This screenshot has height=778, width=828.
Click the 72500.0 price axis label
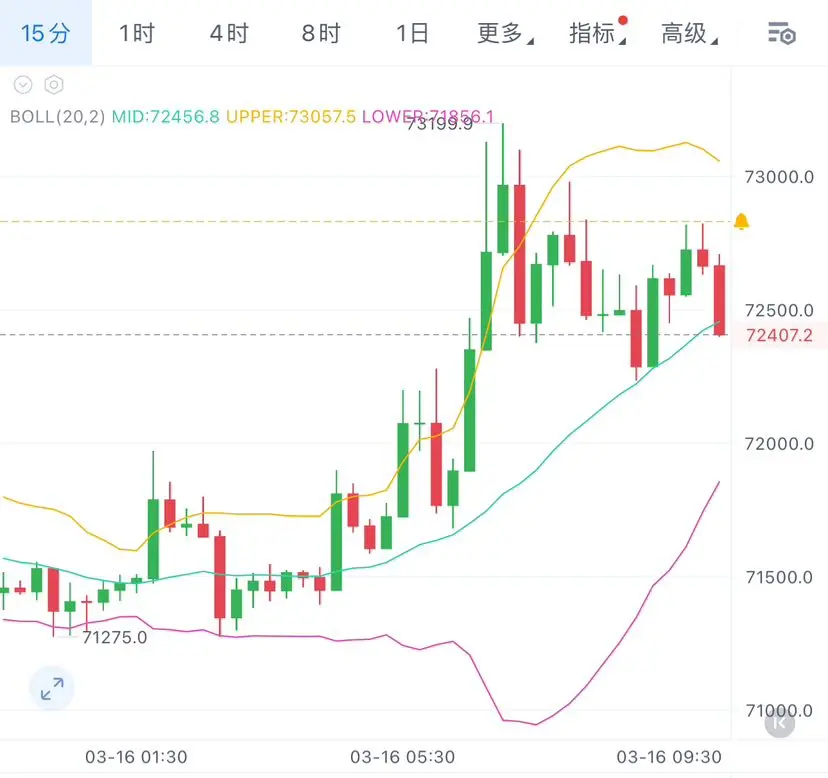click(x=779, y=311)
